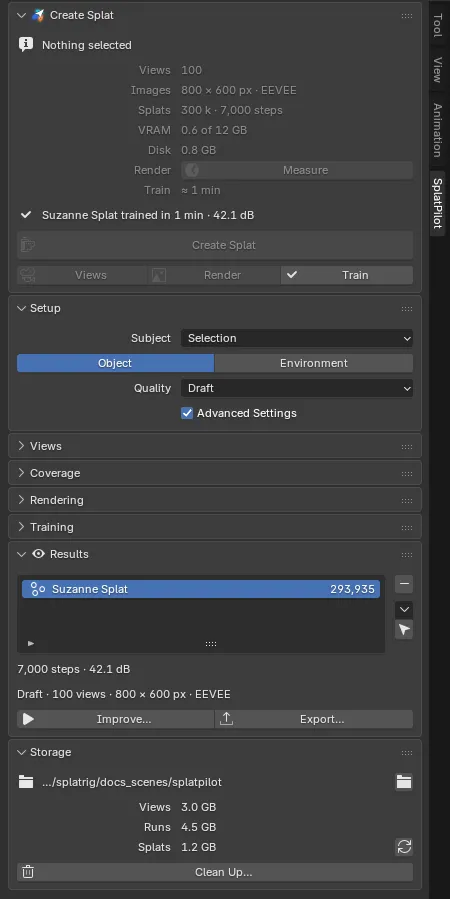This screenshot has height=899, width=450.
Task: Select the Suzanne Splat list entry
Action: coord(201,589)
